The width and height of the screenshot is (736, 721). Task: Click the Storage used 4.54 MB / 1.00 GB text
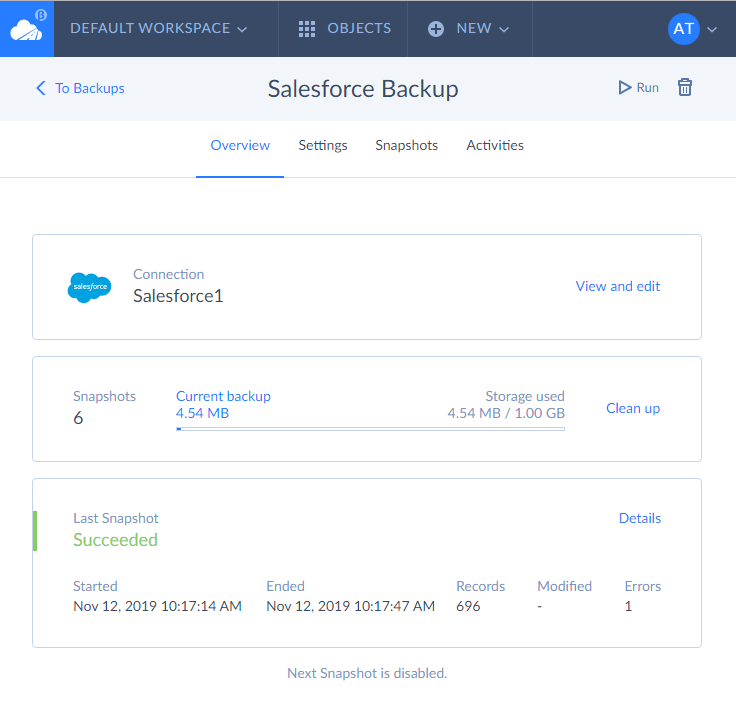coord(506,414)
